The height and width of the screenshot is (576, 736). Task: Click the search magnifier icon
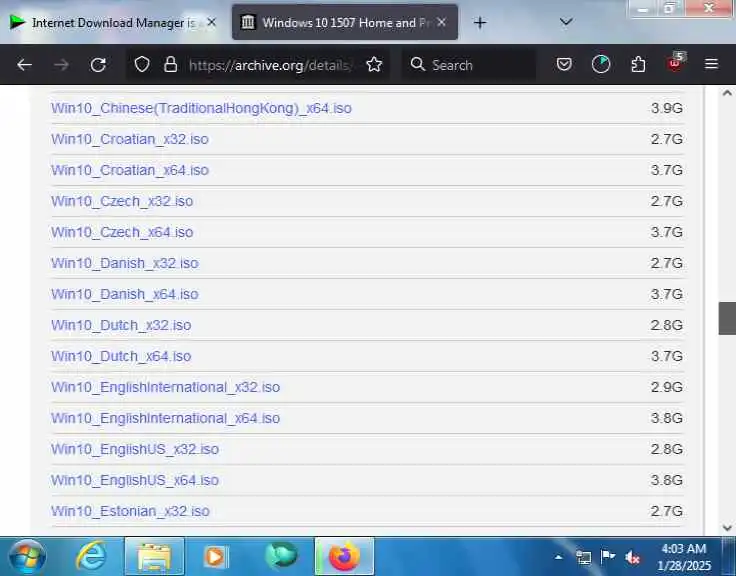(x=417, y=64)
